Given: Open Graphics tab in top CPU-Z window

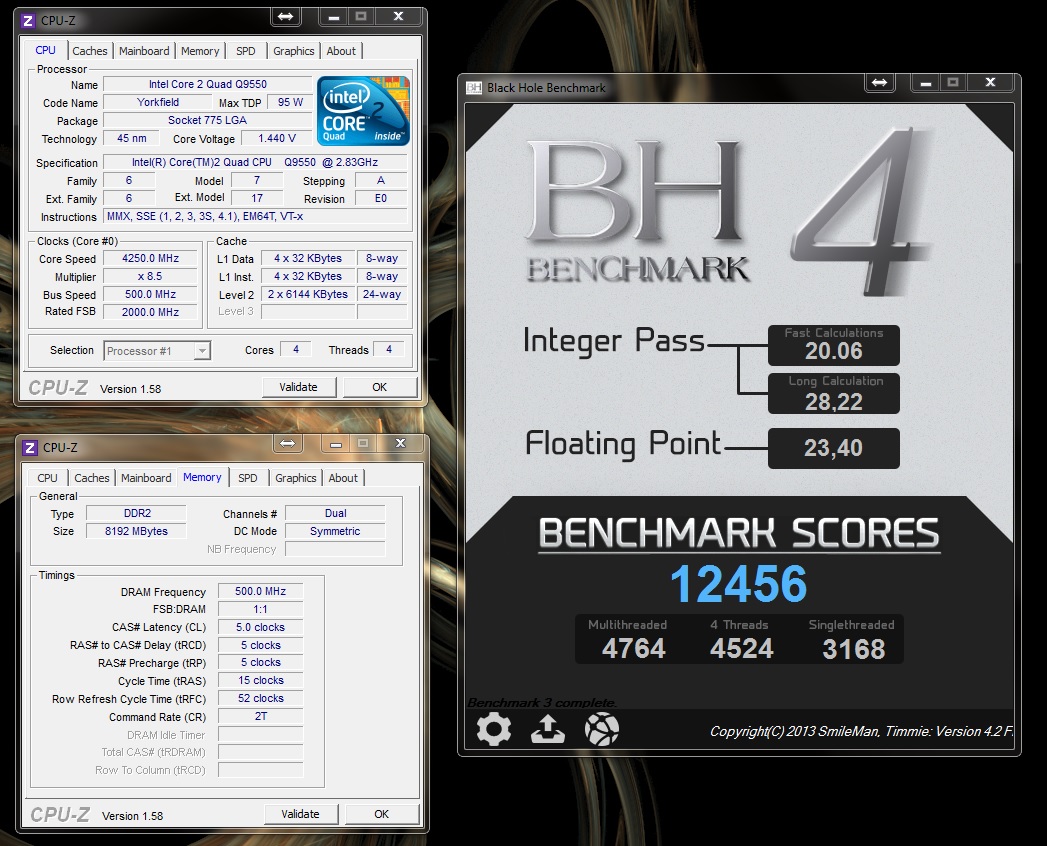Looking at the screenshot, I should [x=293, y=51].
